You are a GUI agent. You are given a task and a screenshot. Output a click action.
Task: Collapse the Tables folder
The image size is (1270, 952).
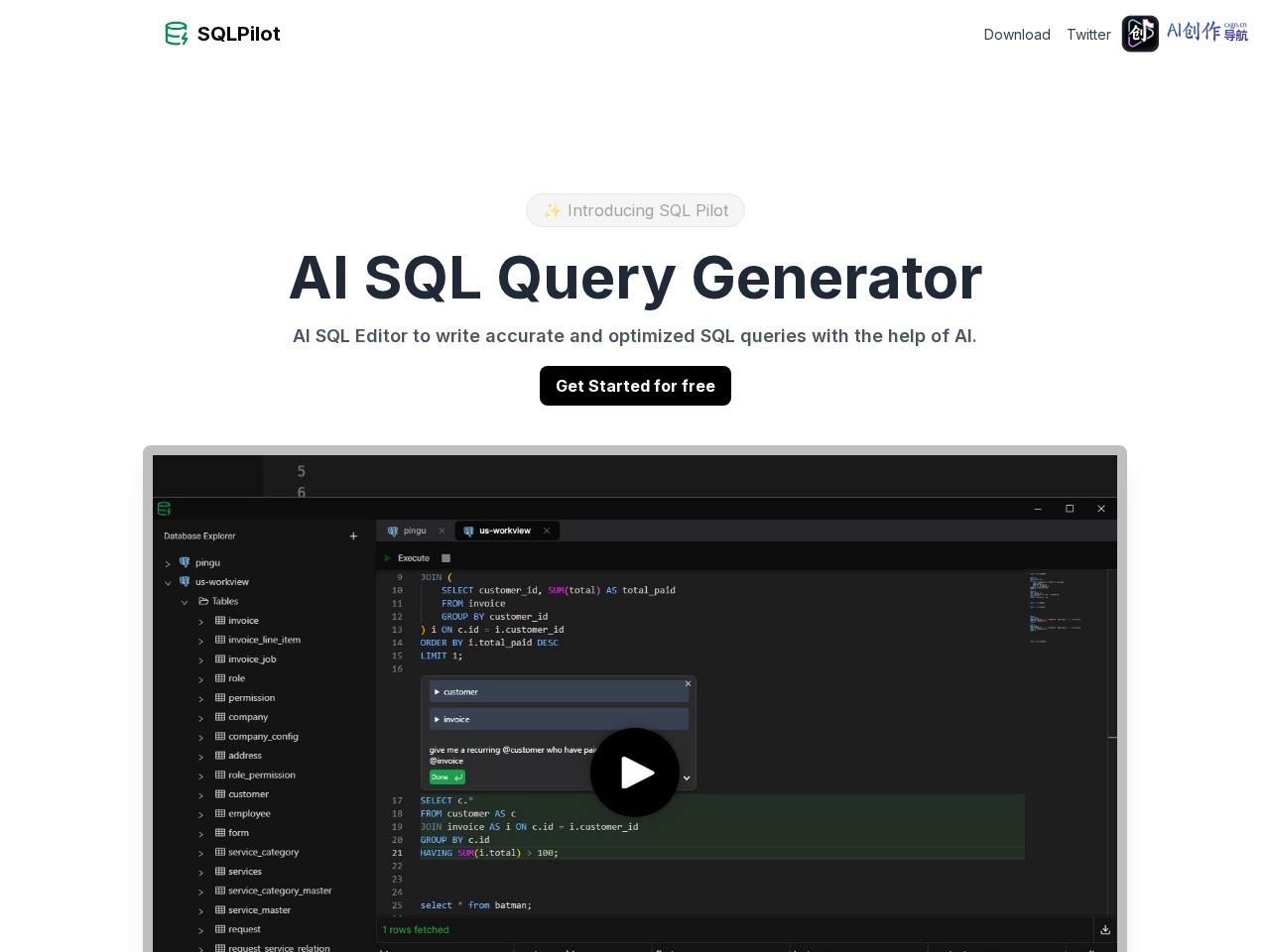tap(185, 602)
